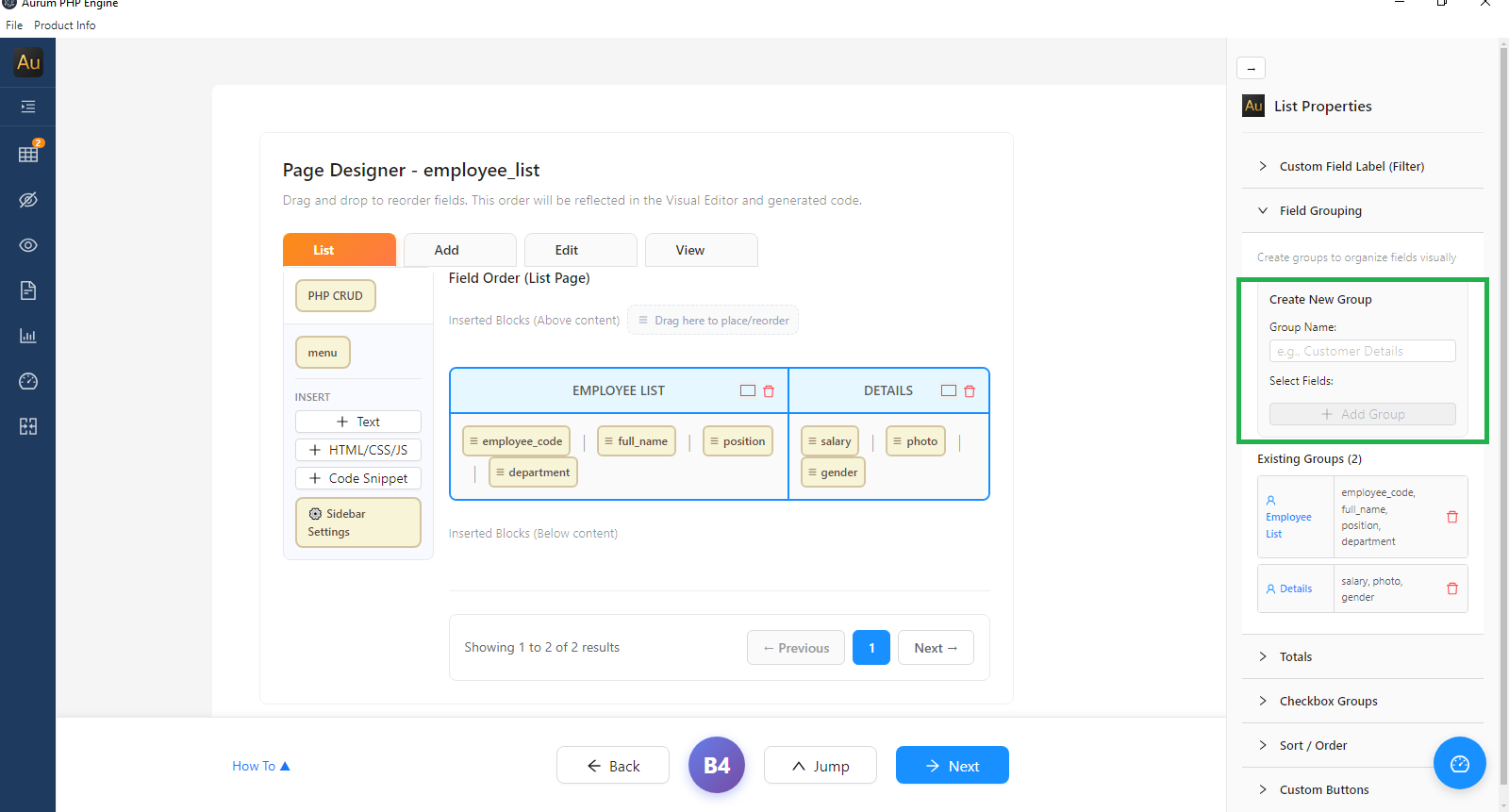
Task: Delete Employee List from Existing Groups
Action: coord(1452,517)
